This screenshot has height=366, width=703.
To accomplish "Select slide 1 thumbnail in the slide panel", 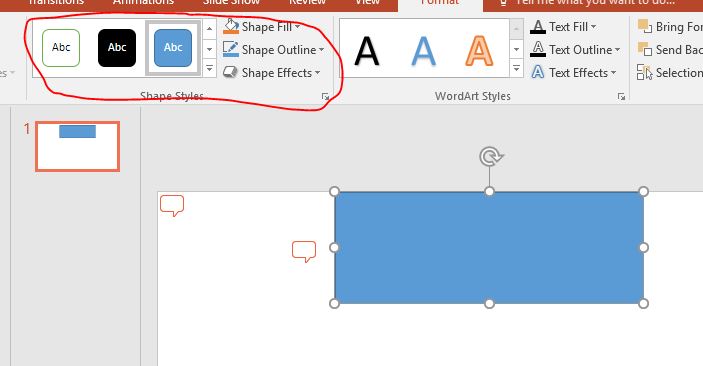I will pyautogui.click(x=78, y=147).
